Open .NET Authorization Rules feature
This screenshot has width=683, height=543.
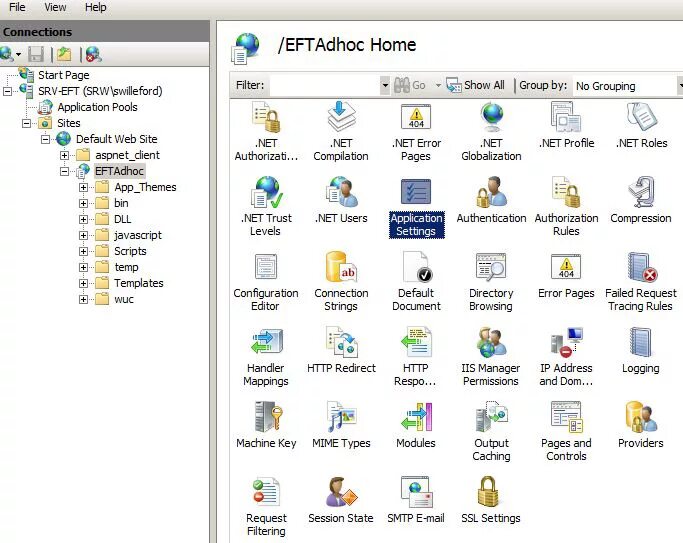(x=266, y=132)
